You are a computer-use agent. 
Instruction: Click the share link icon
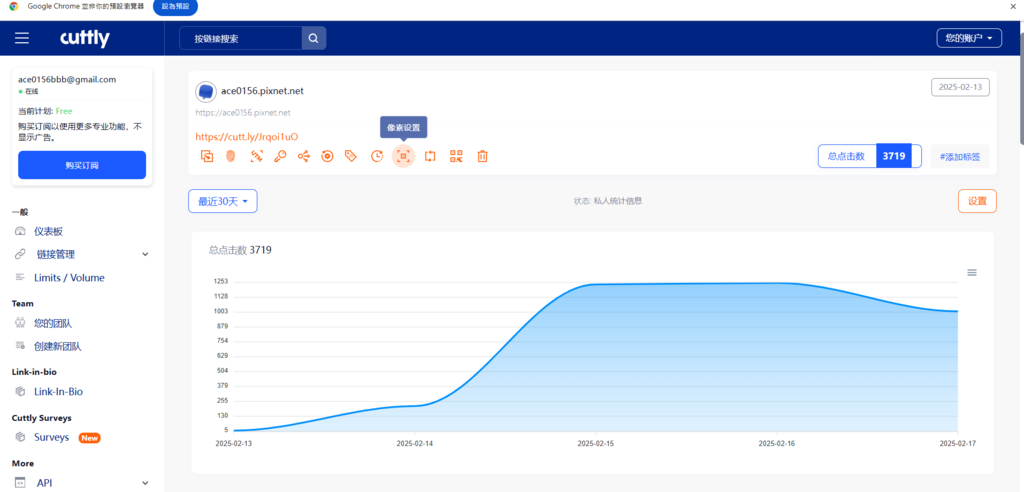304,156
